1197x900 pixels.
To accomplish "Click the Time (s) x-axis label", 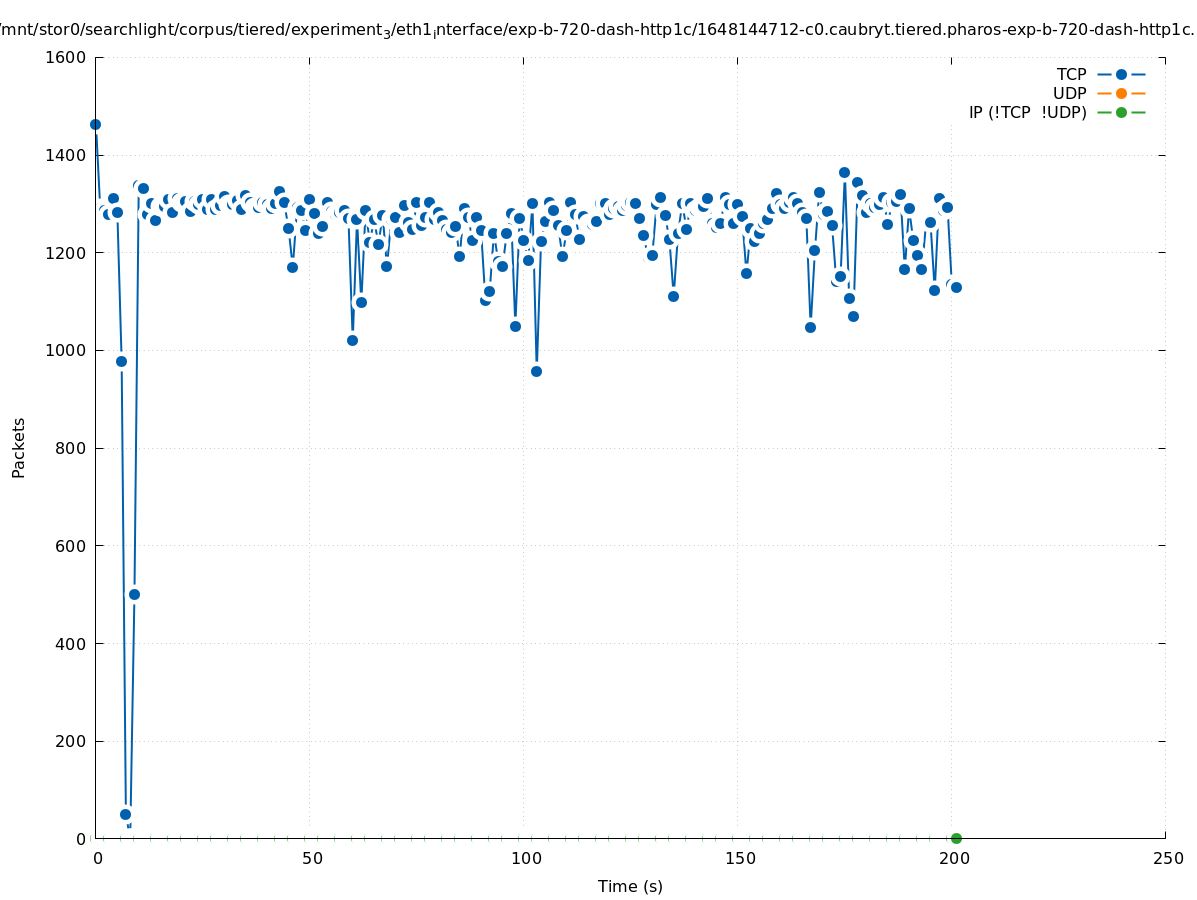I will 630,886.
